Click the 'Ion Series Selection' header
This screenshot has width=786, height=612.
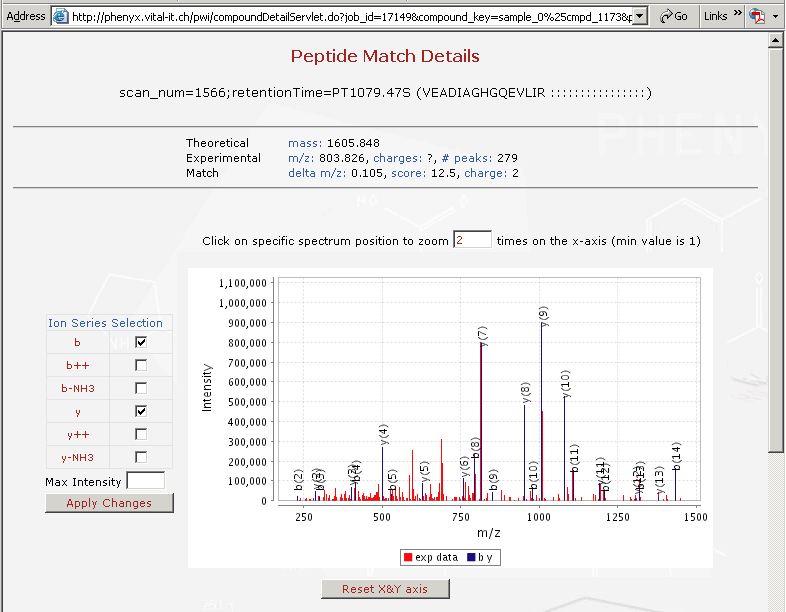click(x=105, y=323)
